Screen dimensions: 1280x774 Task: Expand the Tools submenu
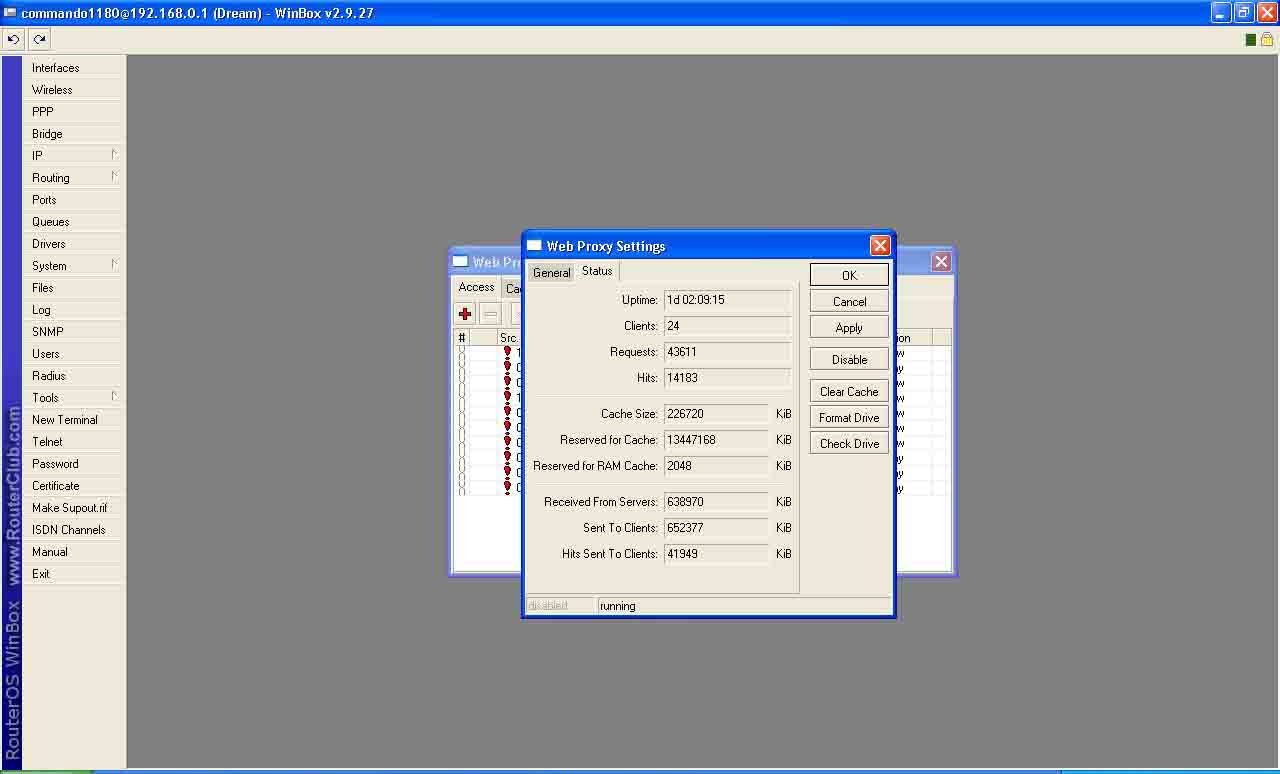point(73,397)
